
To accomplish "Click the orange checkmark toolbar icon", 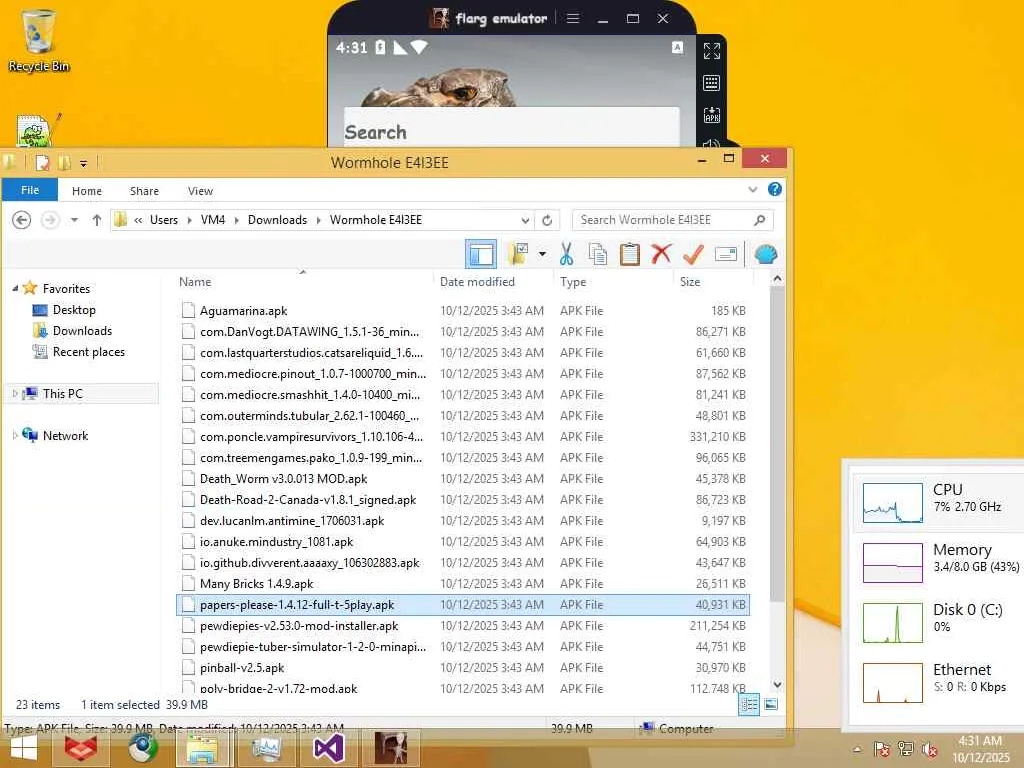I will tap(693, 254).
